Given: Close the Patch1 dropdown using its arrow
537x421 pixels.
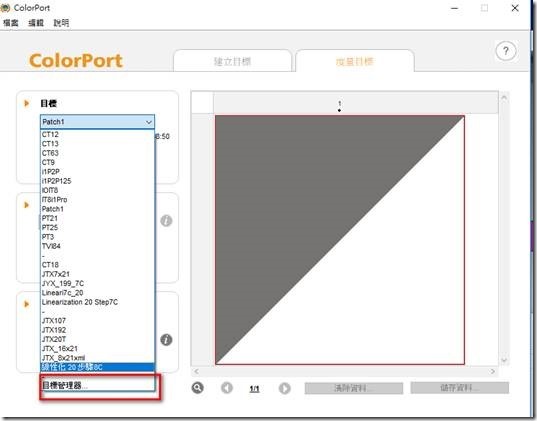Looking at the screenshot, I should coord(149,122).
